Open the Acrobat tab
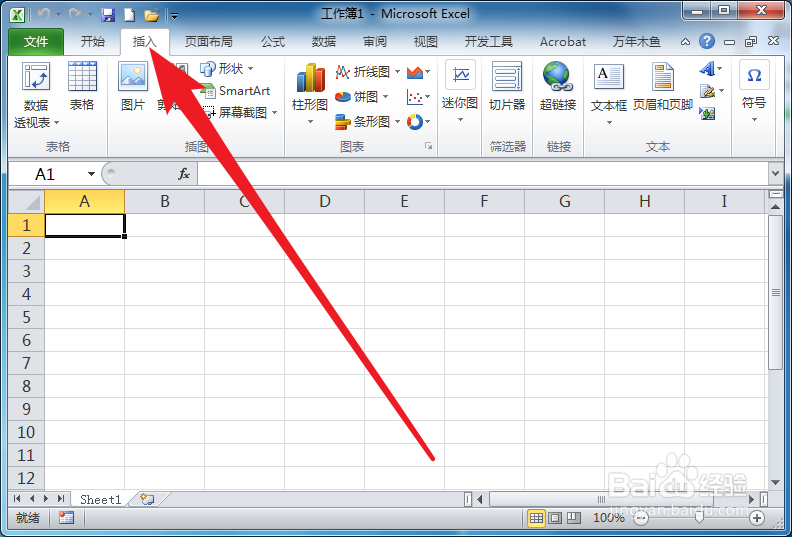792x537 pixels. click(563, 41)
